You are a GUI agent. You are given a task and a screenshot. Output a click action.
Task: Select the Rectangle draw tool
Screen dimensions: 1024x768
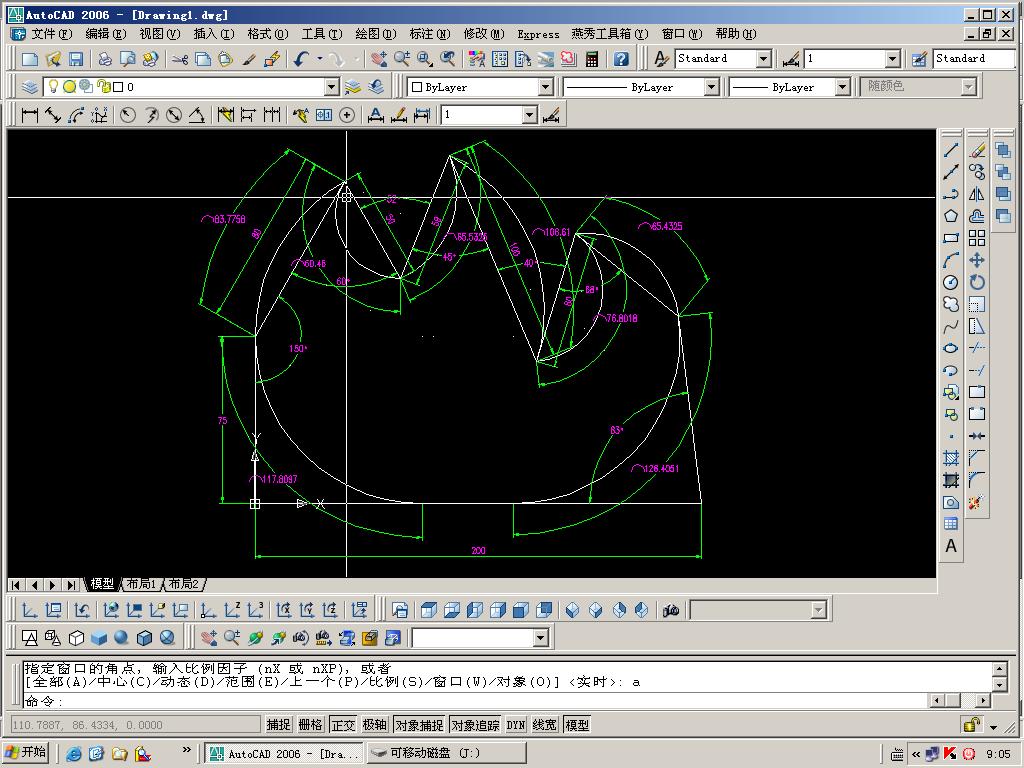tap(951, 238)
